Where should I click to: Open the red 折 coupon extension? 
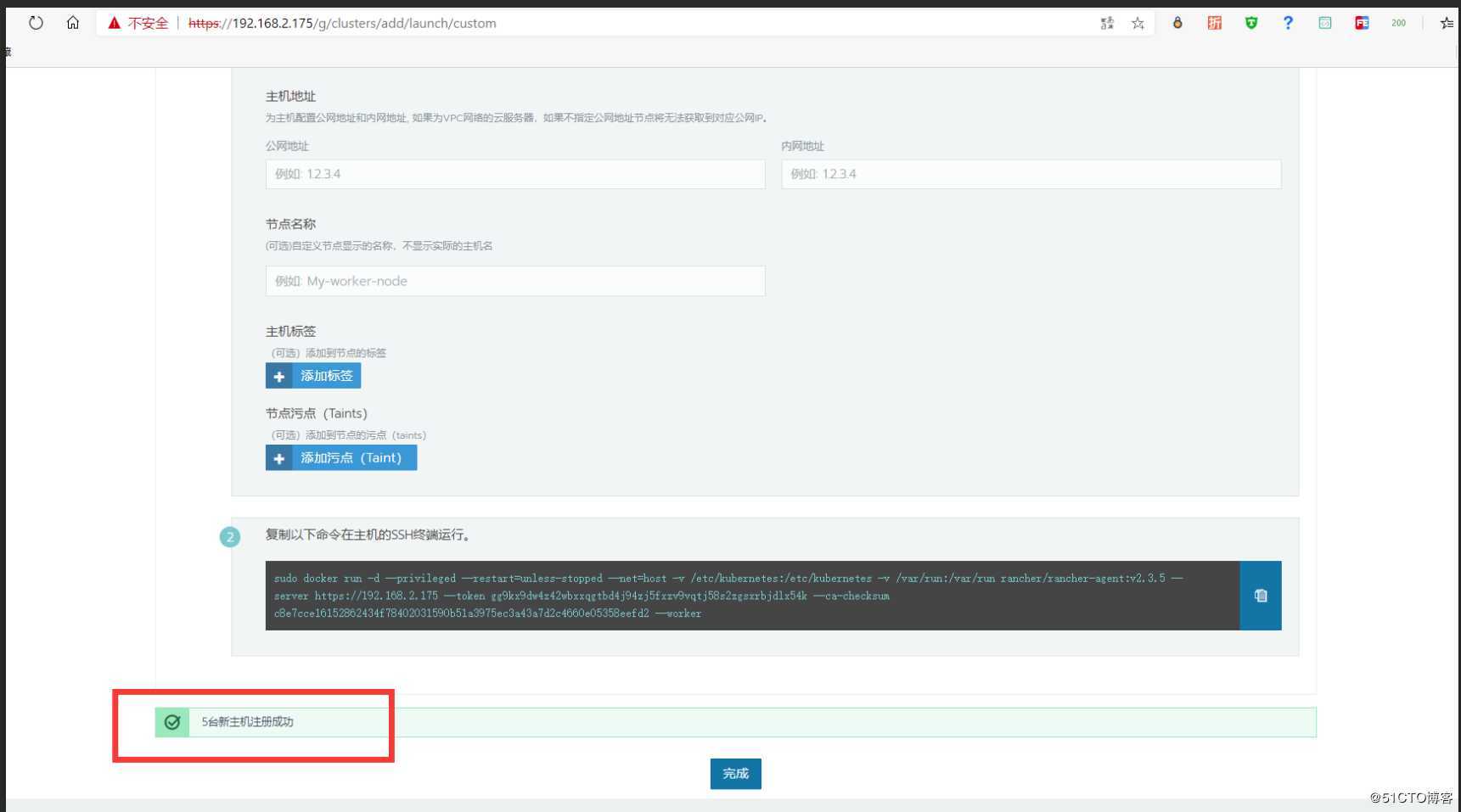[1215, 23]
